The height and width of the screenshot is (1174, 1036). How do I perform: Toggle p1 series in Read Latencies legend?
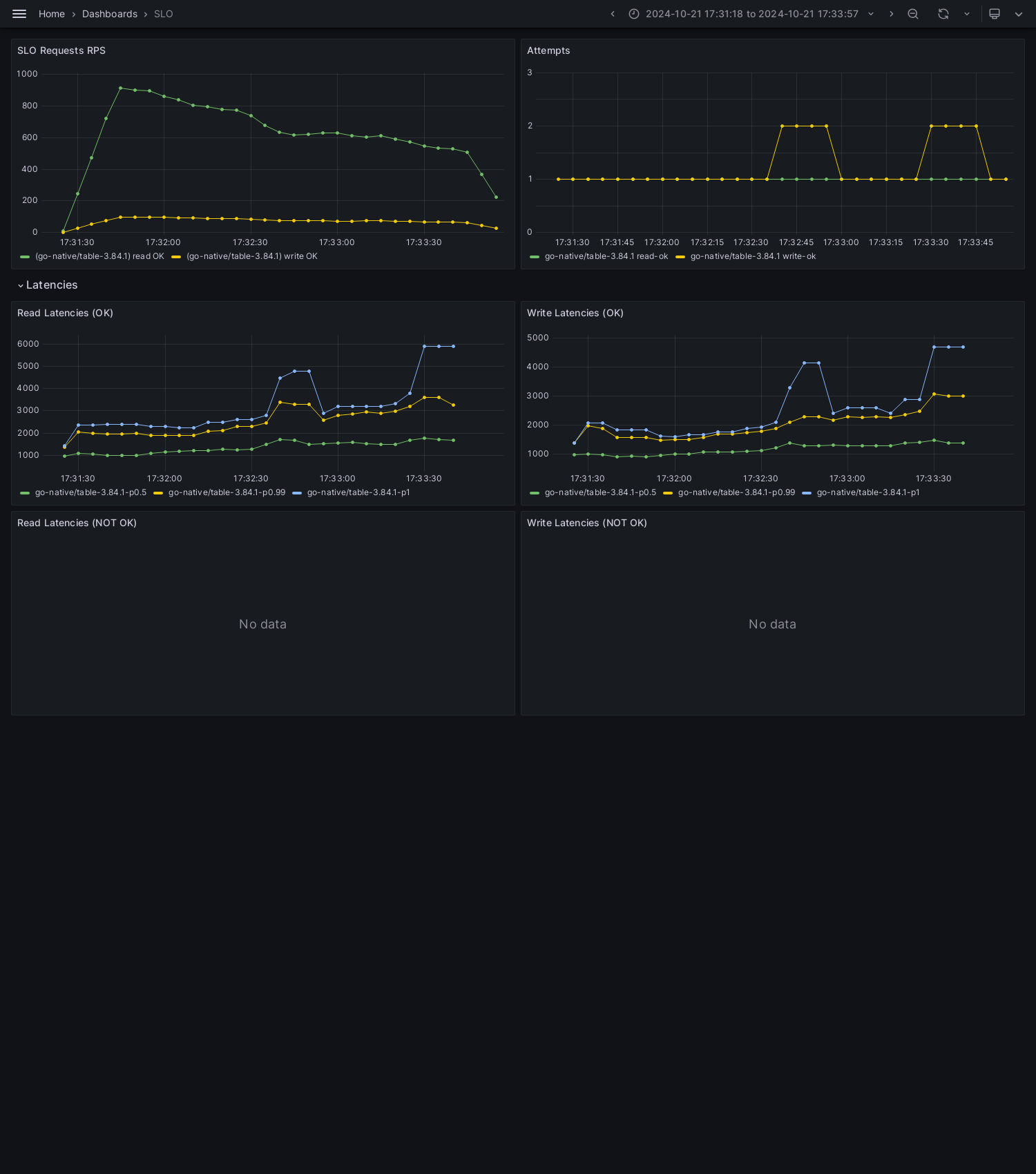coord(358,492)
